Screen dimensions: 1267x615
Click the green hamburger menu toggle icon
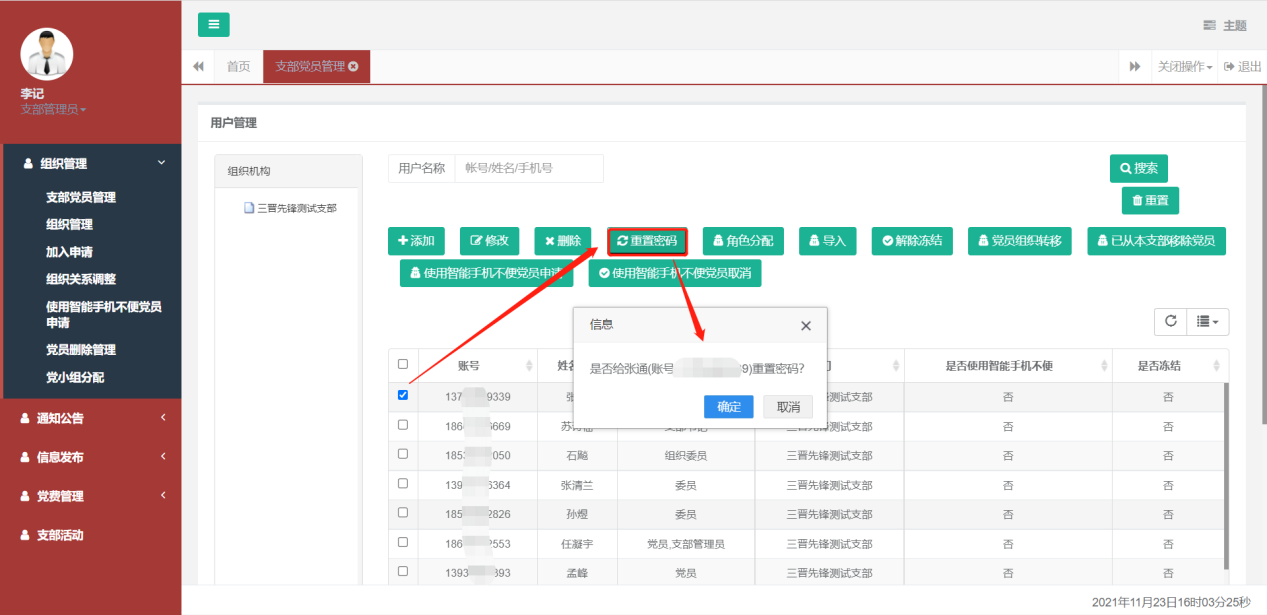pyautogui.click(x=213, y=25)
